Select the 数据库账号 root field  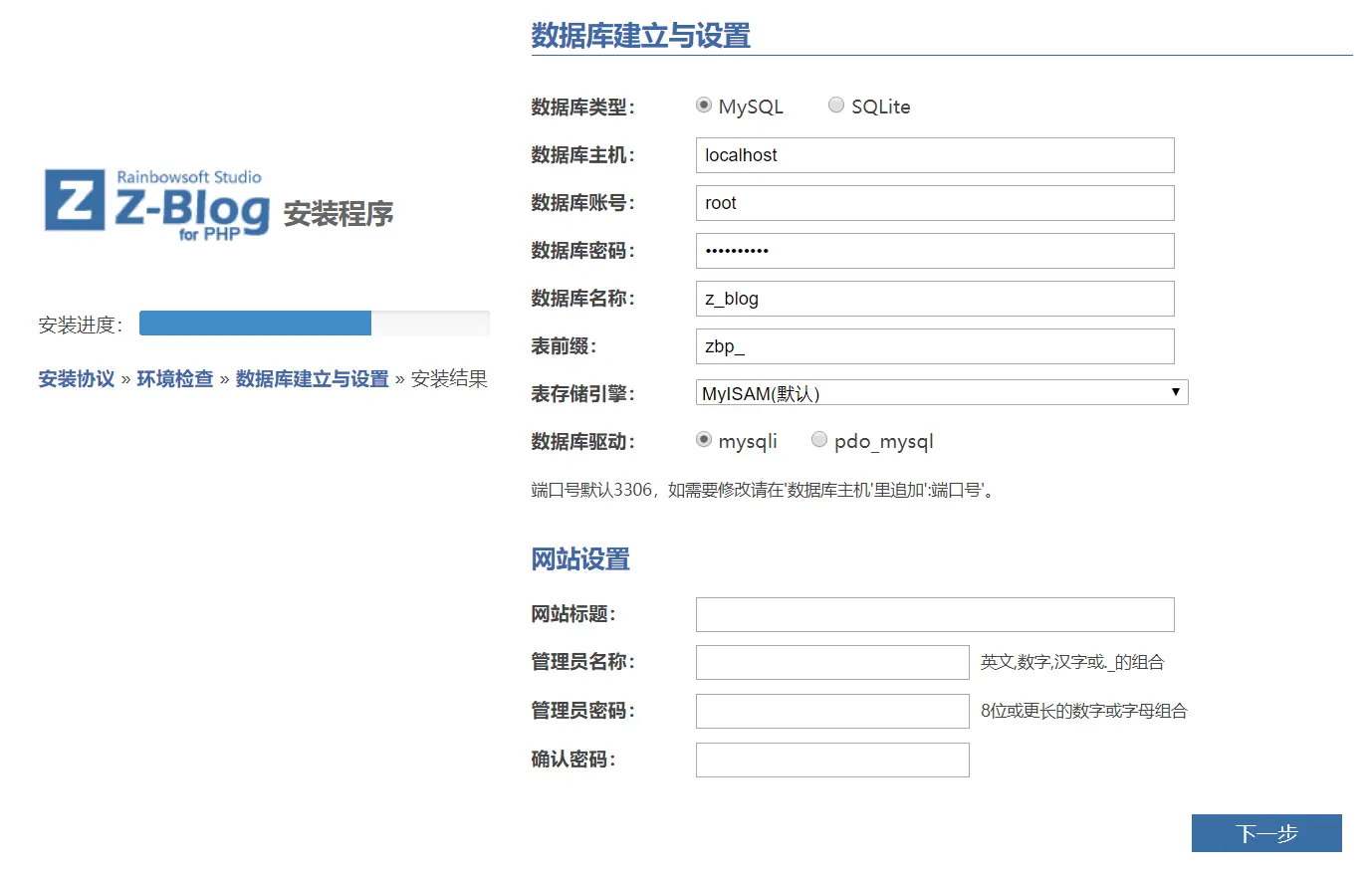[934, 203]
